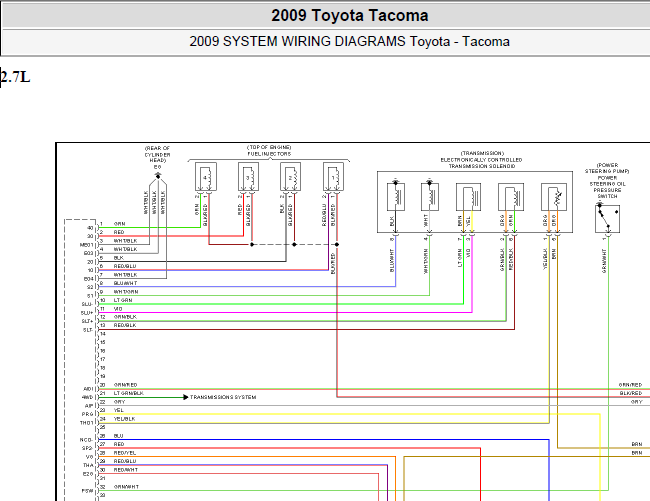Click the "GRN/RED" label at the right edge
Viewport: 650px width, 501px height.
click(x=630, y=385)
